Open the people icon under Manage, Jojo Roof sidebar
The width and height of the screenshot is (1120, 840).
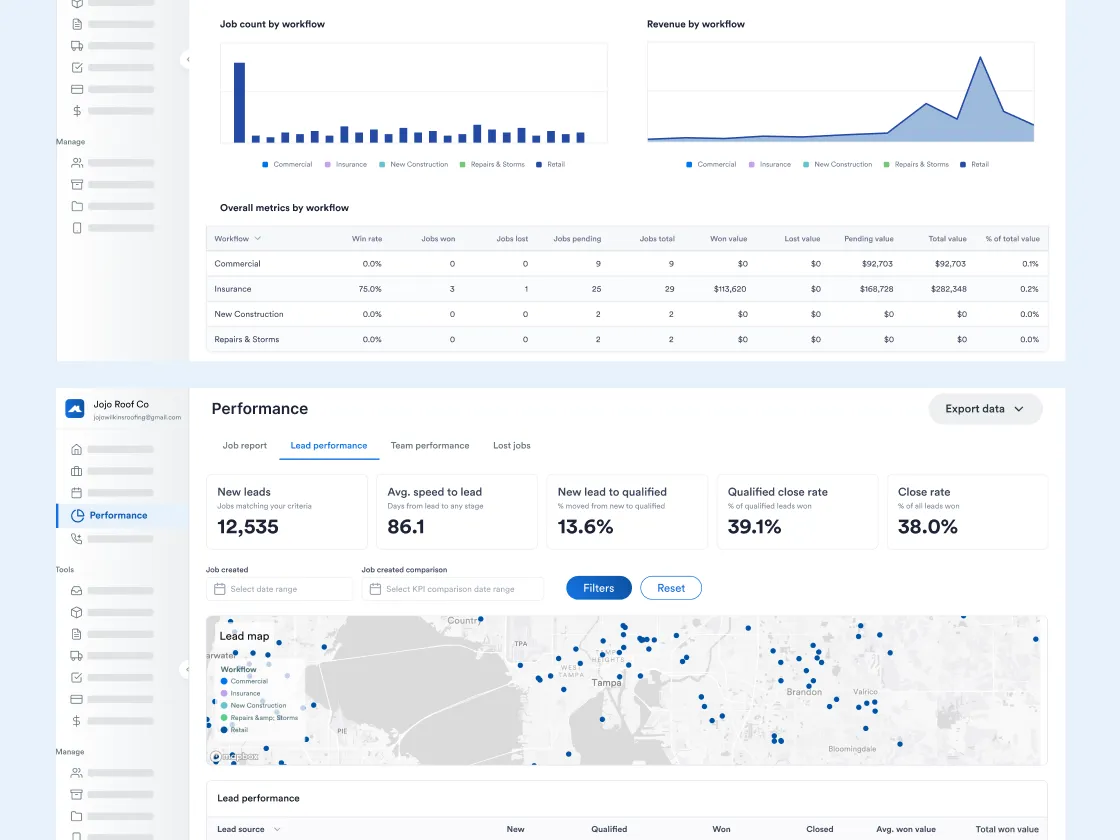pos(76,773)
